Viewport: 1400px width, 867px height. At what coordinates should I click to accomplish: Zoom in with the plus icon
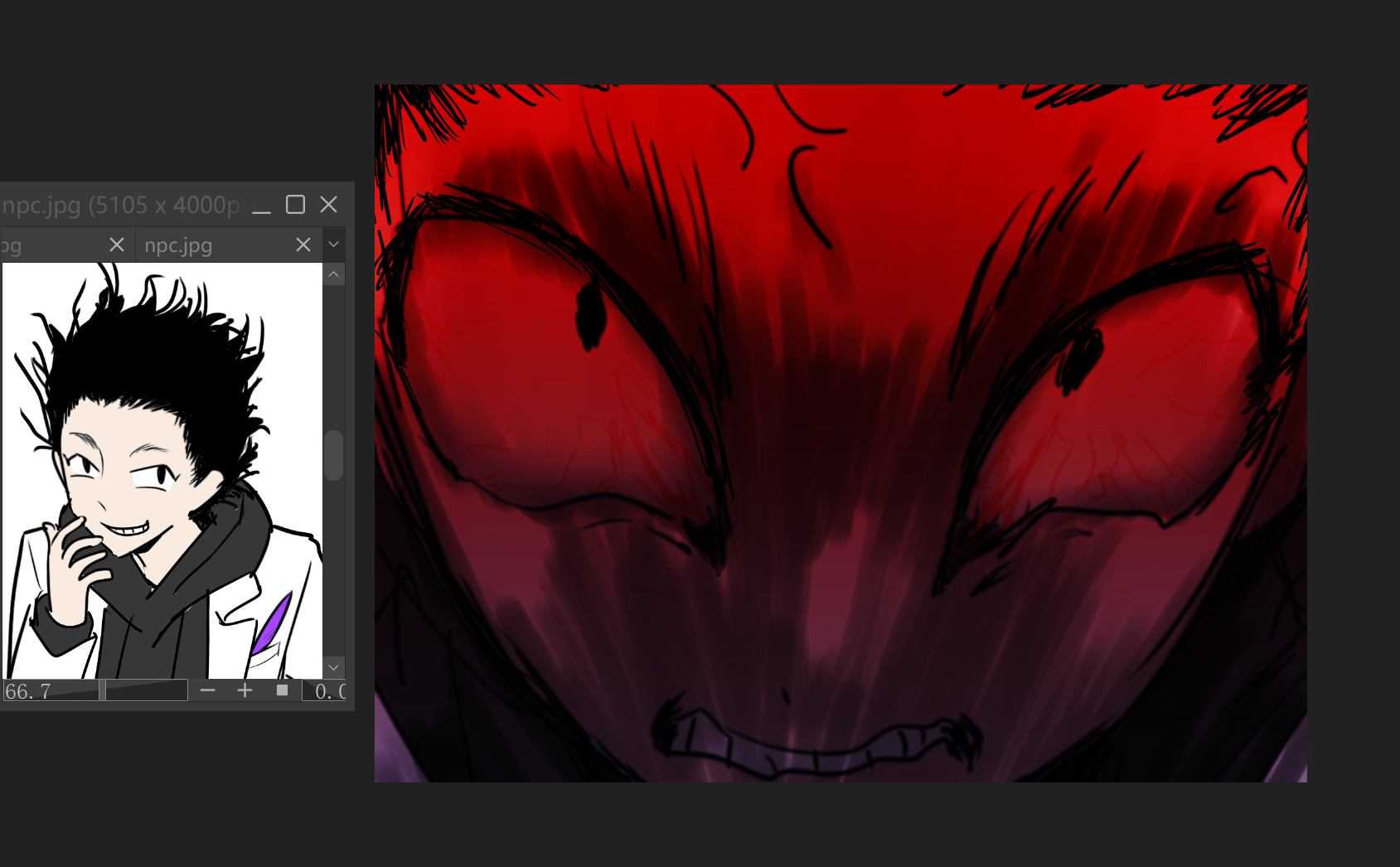click(245, 690)
